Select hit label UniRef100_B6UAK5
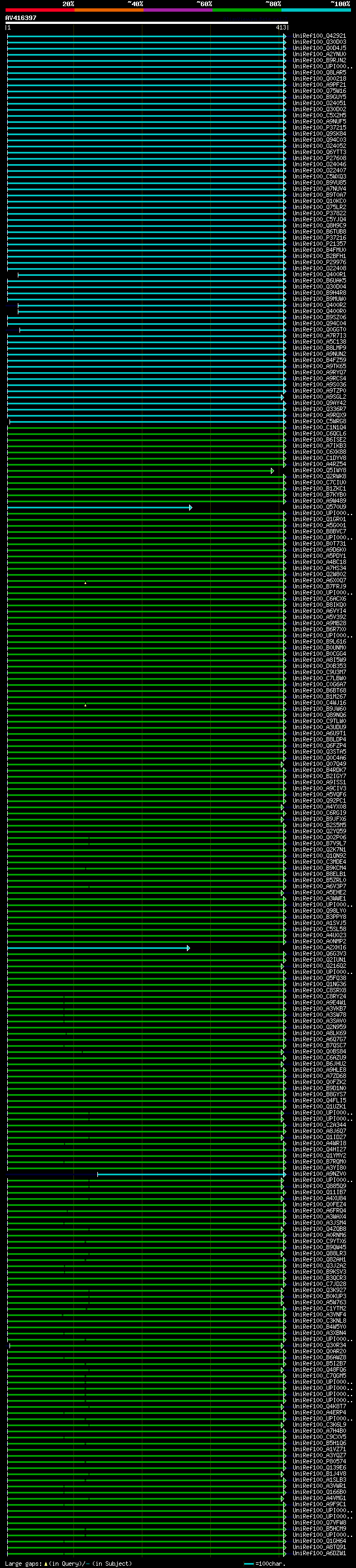 tap(319, 280)
